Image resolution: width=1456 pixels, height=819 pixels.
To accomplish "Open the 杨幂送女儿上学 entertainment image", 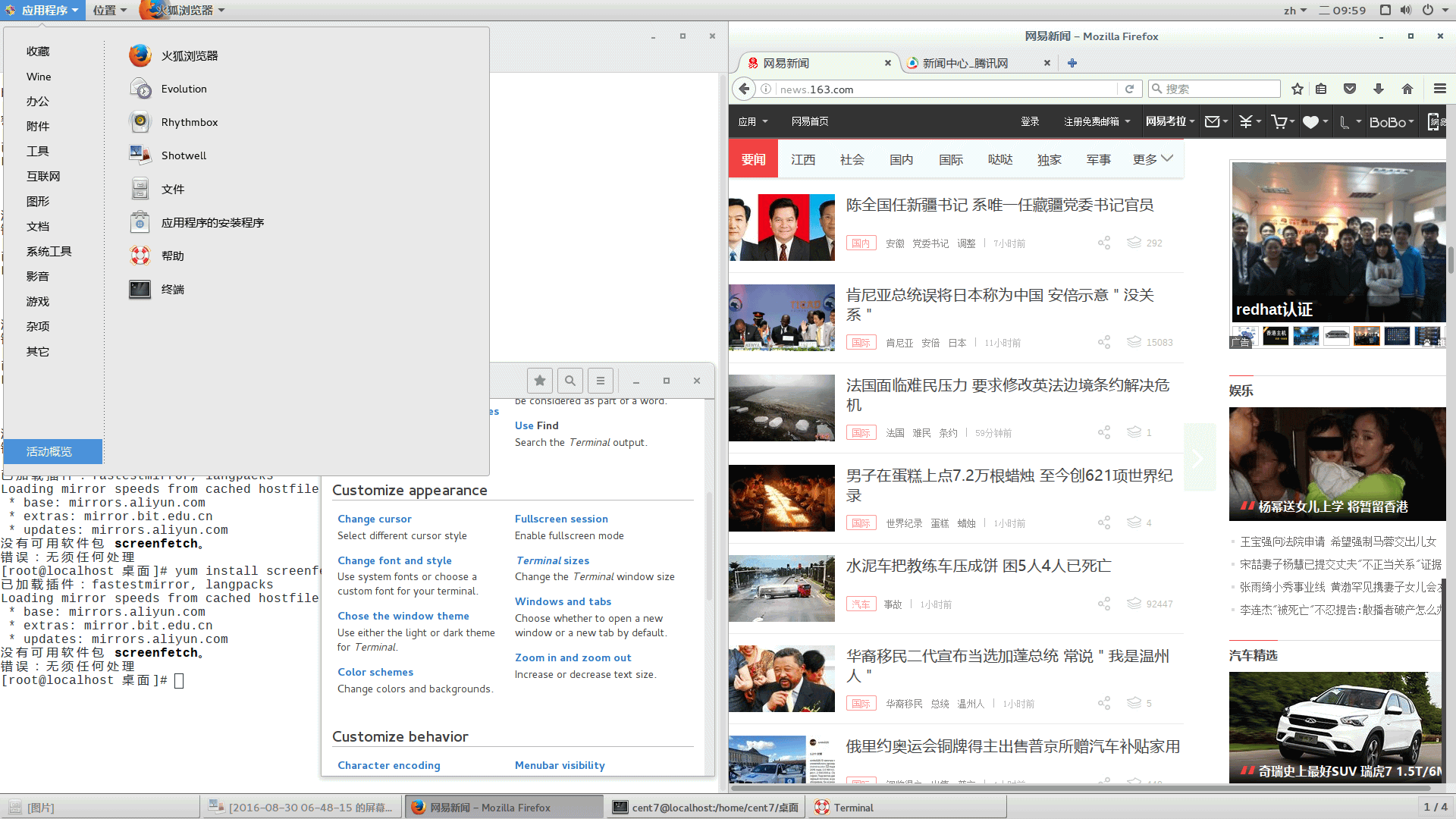I will pos(1337,463).
